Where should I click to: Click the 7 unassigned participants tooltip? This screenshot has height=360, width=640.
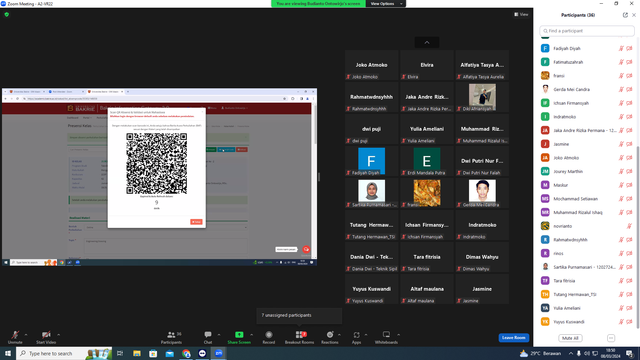pyautogui.click(x=299, y=316)
